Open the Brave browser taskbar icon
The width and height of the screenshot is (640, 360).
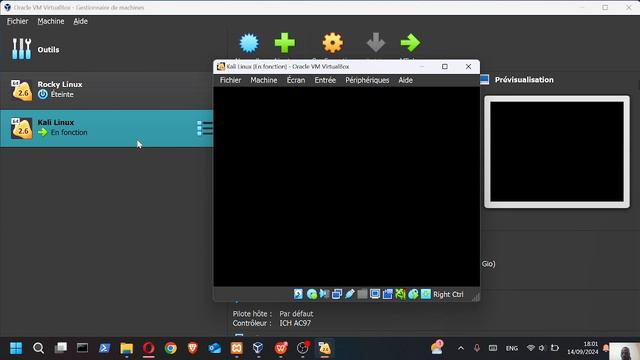click(193, 348)
